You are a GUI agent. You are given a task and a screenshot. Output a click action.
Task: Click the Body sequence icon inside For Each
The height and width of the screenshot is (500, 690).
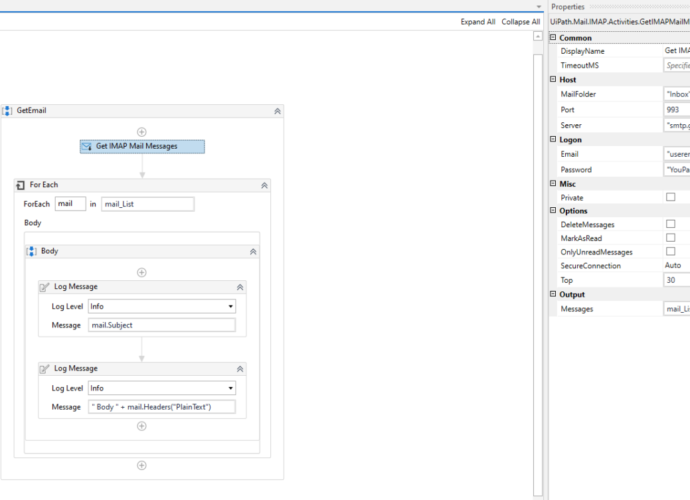click(x=32, y=251)
